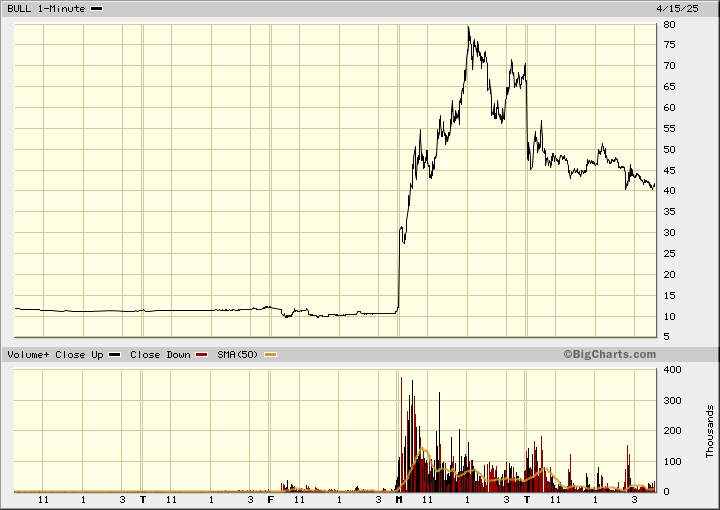This screenshot has width=720, height=510.
Task: Click the price axis label 50
Action: point(669,150)
